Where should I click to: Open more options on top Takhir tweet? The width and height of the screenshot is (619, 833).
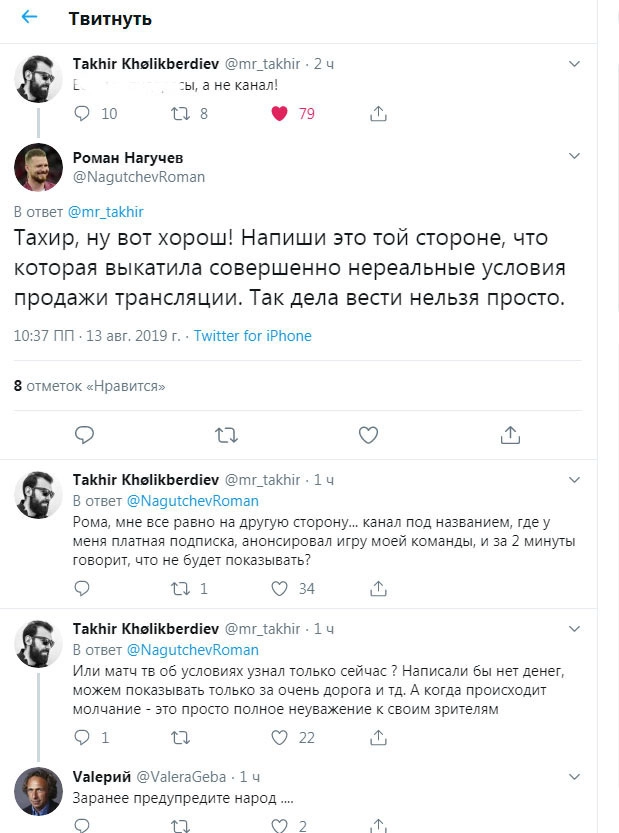click(574, 64)
